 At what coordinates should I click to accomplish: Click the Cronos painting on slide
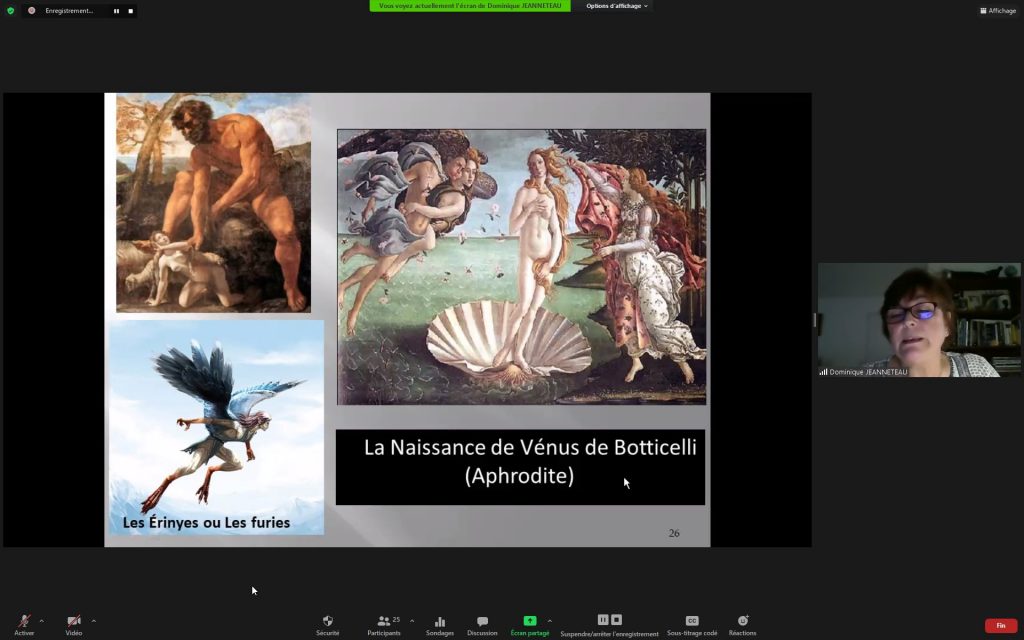pyautogui.click(x=213, y=202)
